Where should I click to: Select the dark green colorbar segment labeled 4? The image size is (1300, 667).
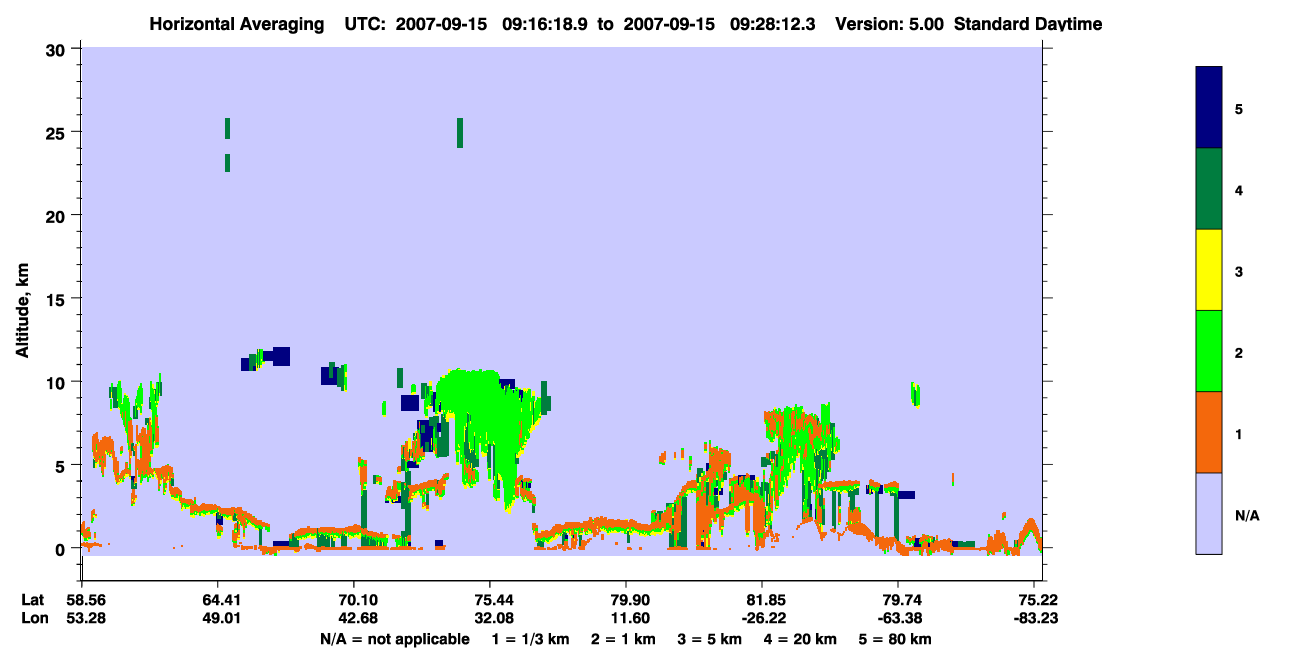pos(1209,189)
